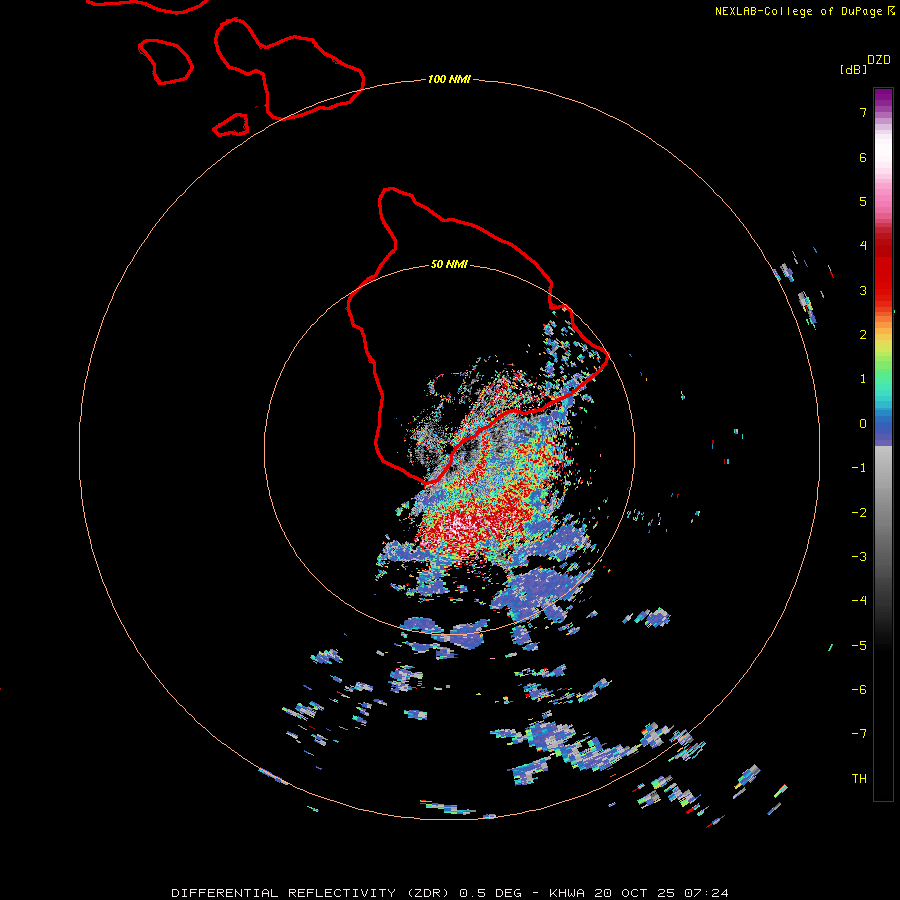
Task: Click the 50 NMI range ring label
Action: pyautogui.click(x=449, y=264)
